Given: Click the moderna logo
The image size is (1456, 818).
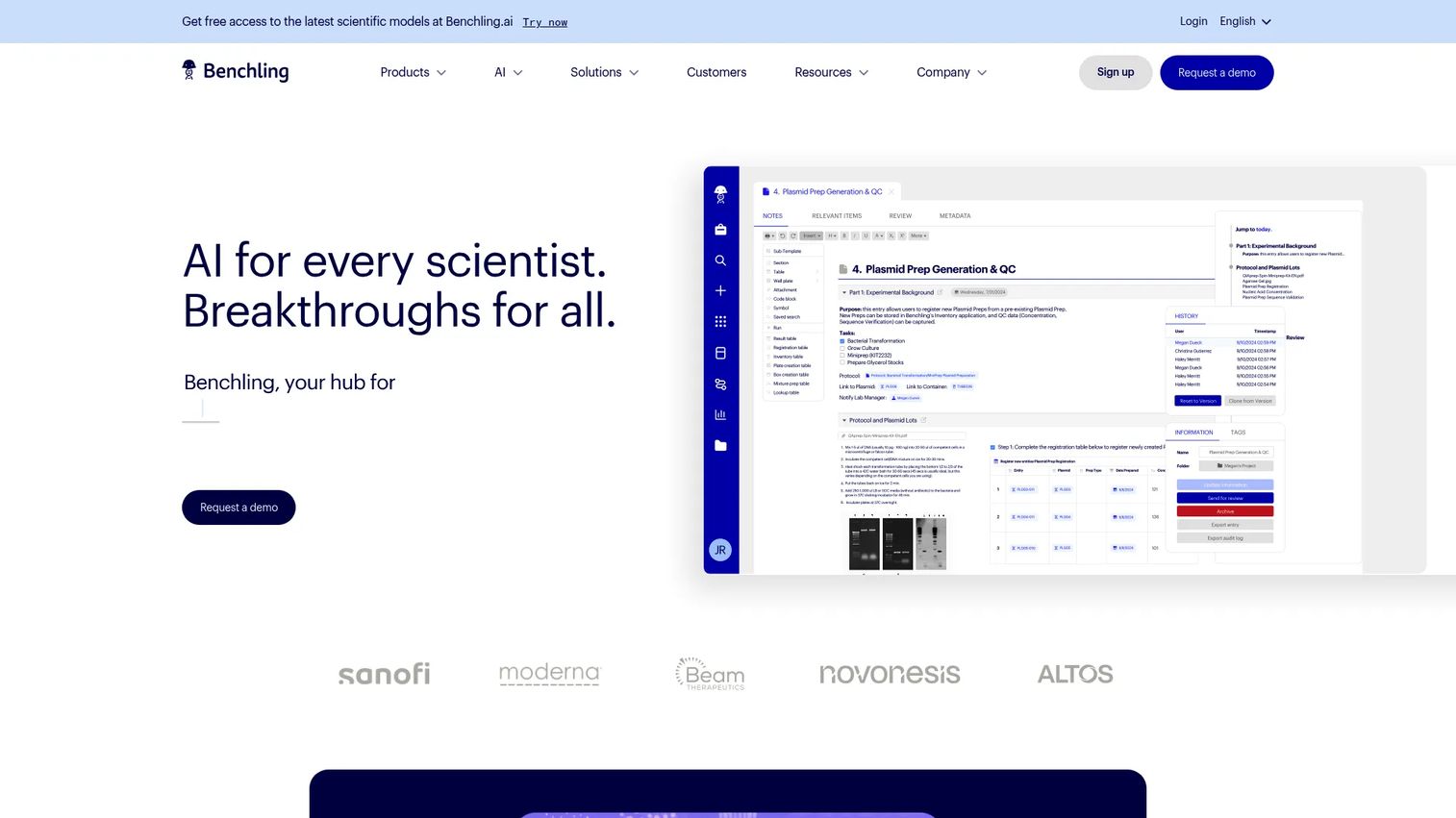Looking at the screenshot, I should (549, 674).
